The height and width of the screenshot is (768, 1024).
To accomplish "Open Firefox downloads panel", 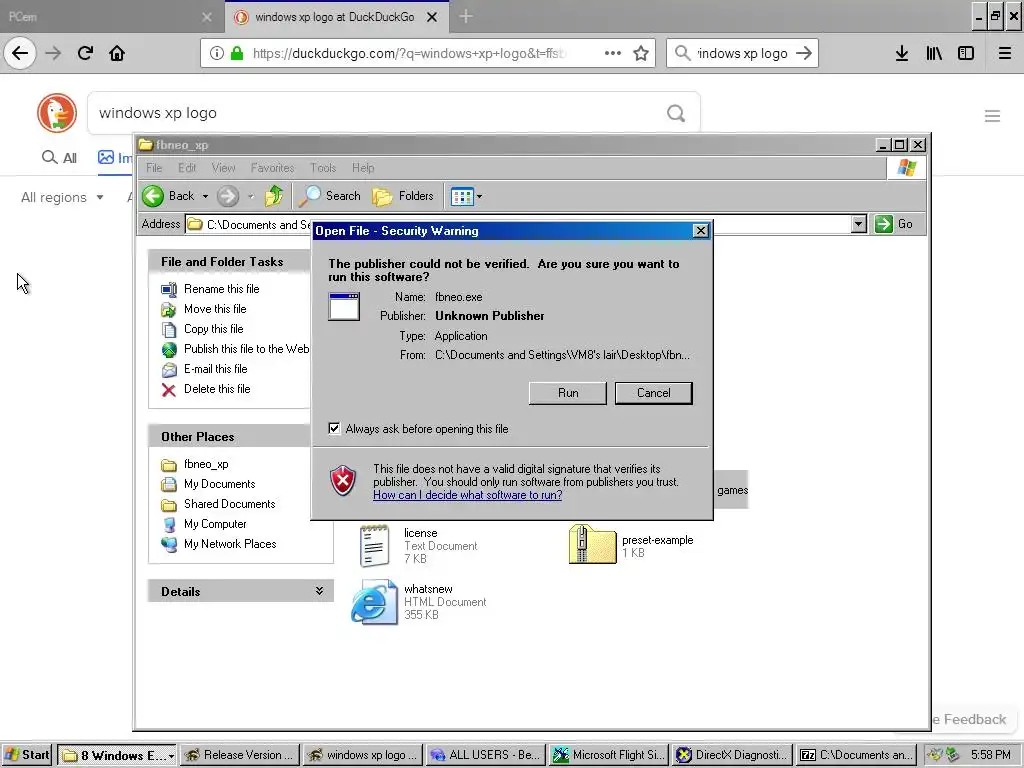I will coord(902,54).
